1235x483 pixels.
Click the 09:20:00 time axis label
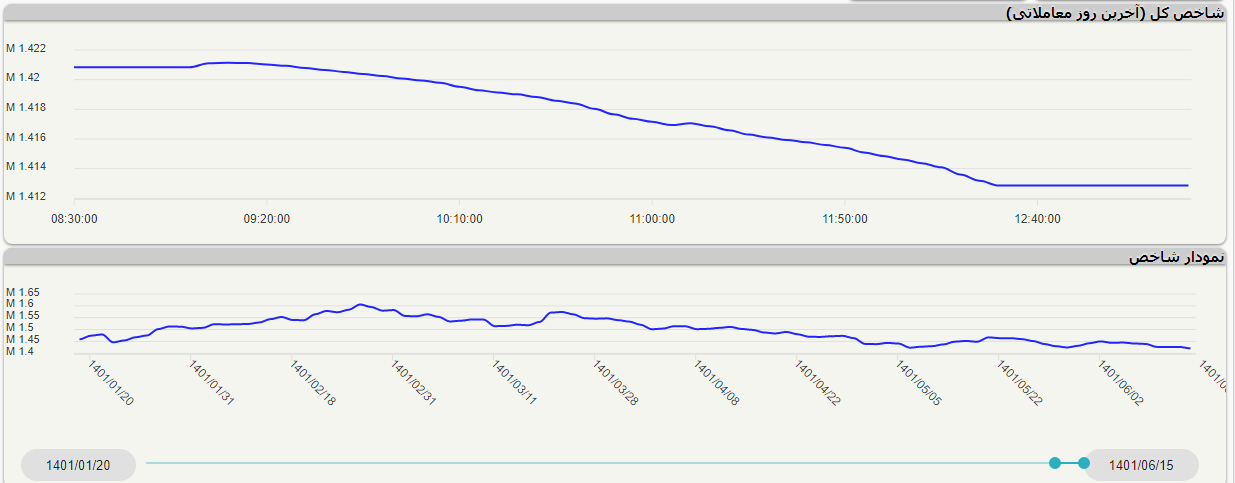(267, 219)
